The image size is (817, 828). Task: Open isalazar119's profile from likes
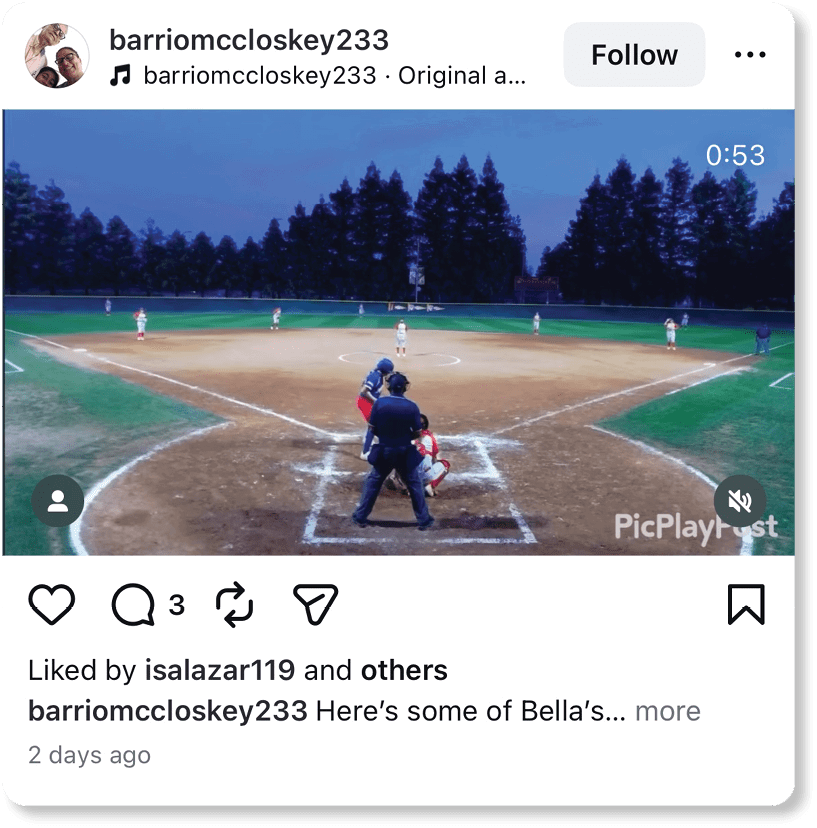point(220,670)
